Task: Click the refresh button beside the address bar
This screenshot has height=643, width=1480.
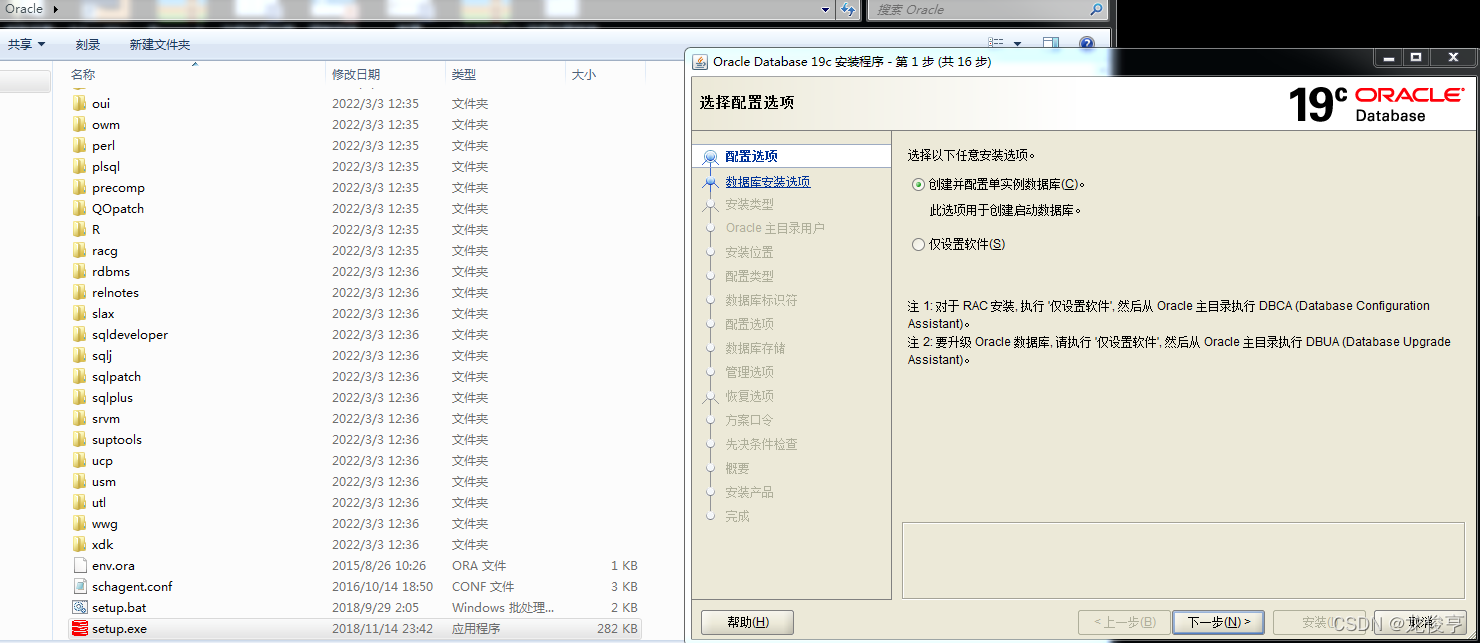Action: pyautogui.click(x=848, y=10)
